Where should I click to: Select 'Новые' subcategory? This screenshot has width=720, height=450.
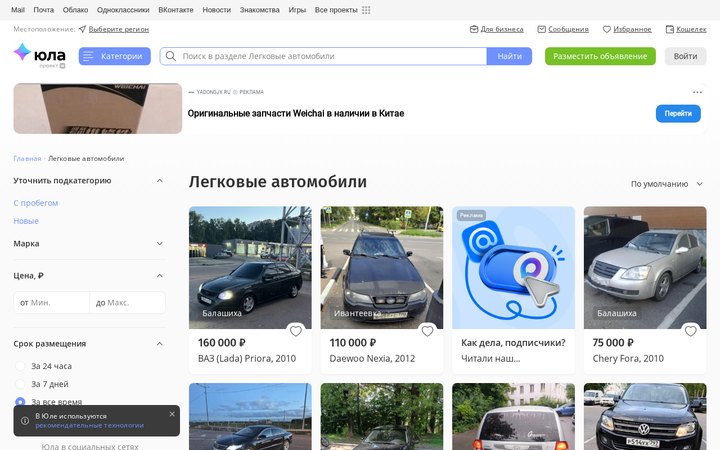[x=26, y=221]
